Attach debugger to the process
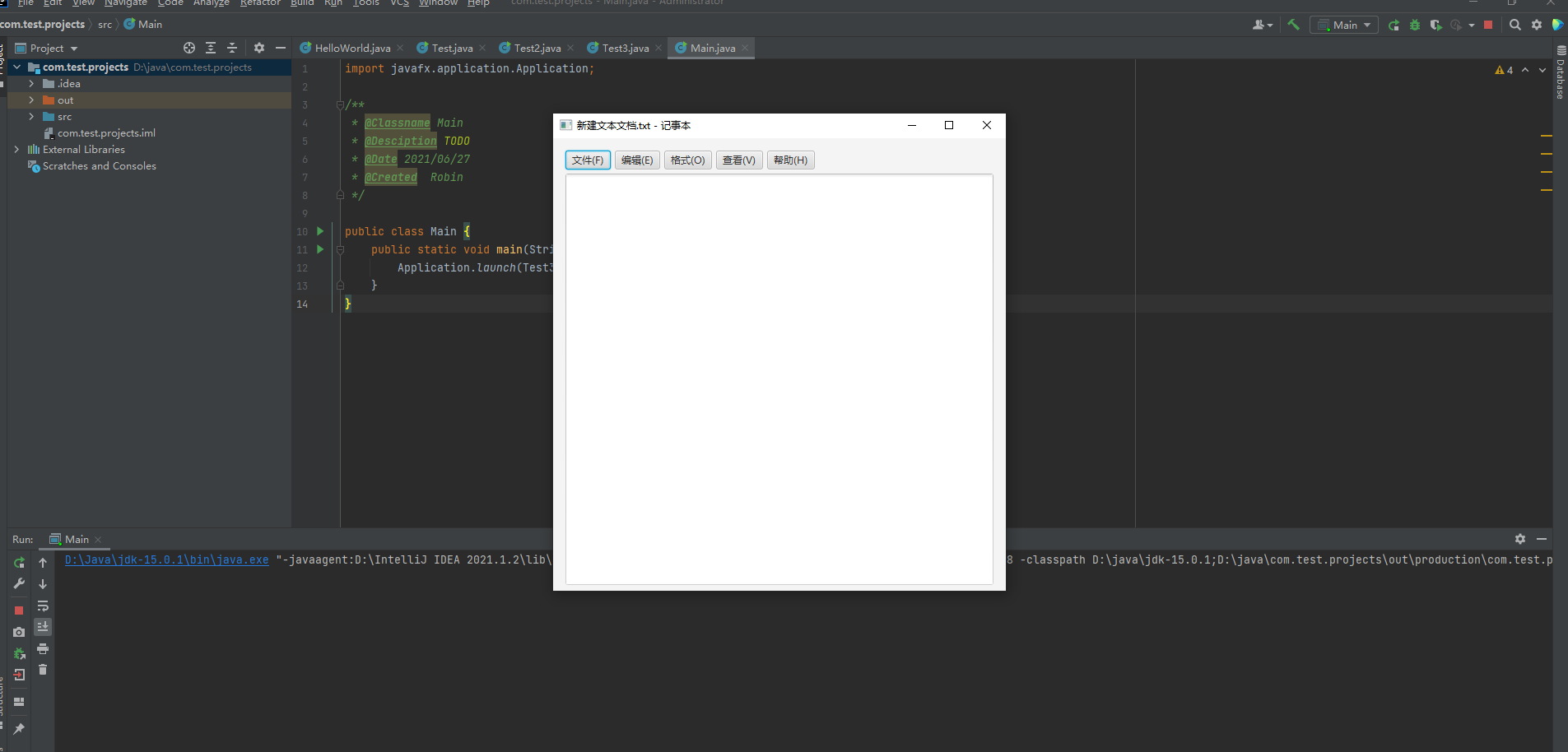Viewport: 1568px width, 752px height. [x=19, y=653]
